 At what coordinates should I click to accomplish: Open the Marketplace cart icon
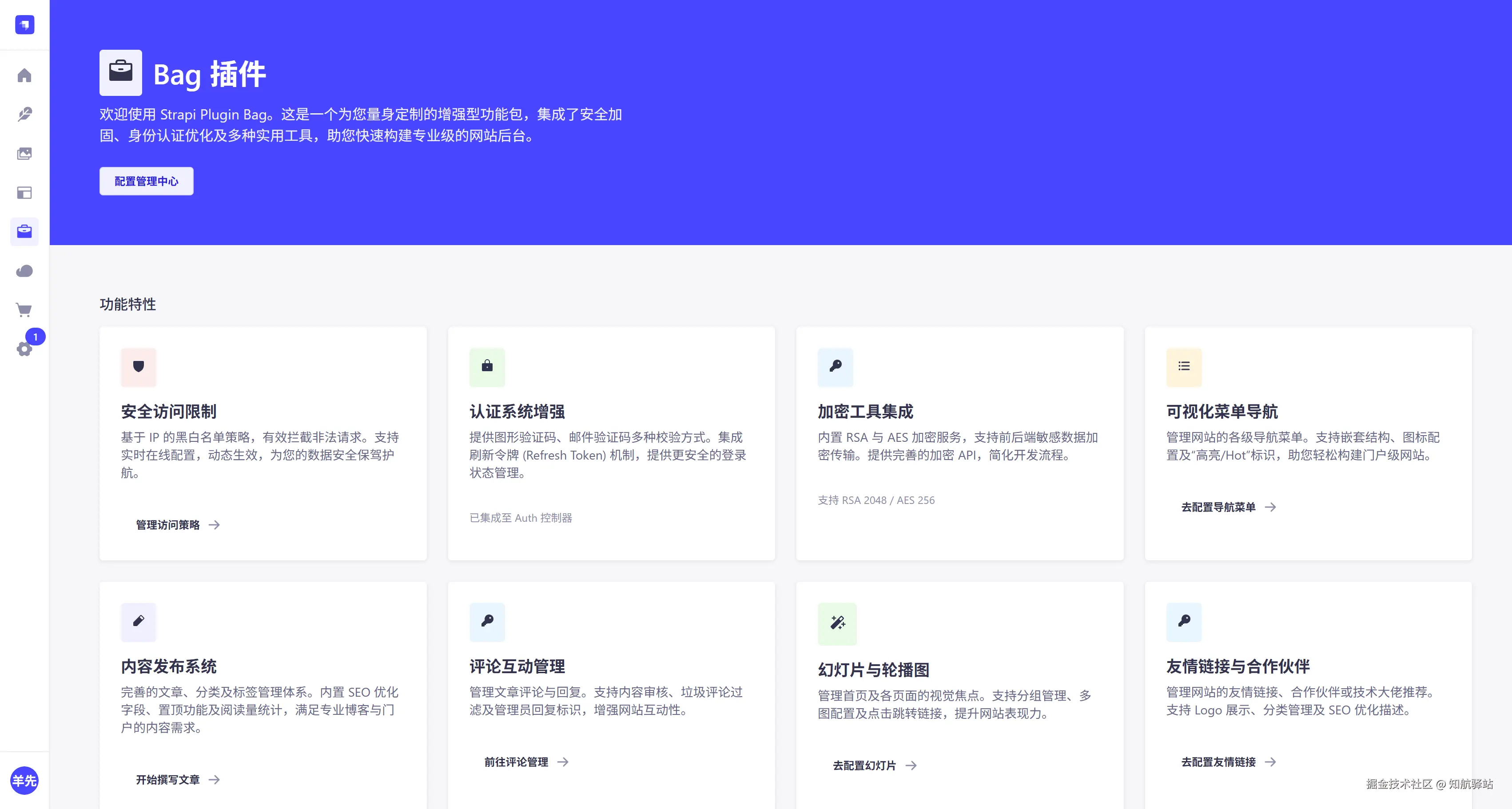[24, 310]
